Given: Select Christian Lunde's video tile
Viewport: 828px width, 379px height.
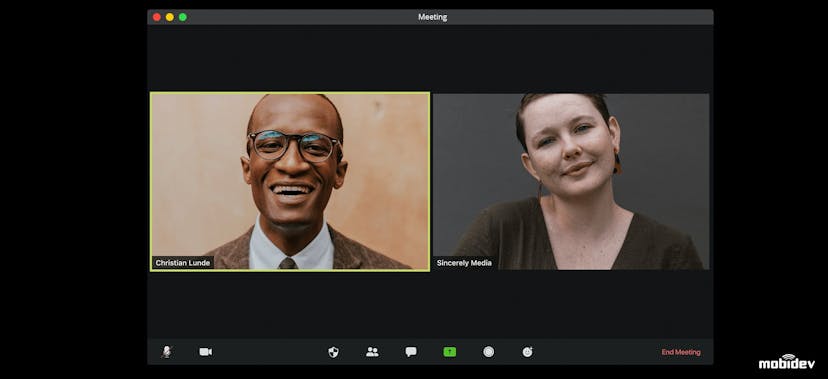Looking at the screenshot, I should (x=290, y=182).
